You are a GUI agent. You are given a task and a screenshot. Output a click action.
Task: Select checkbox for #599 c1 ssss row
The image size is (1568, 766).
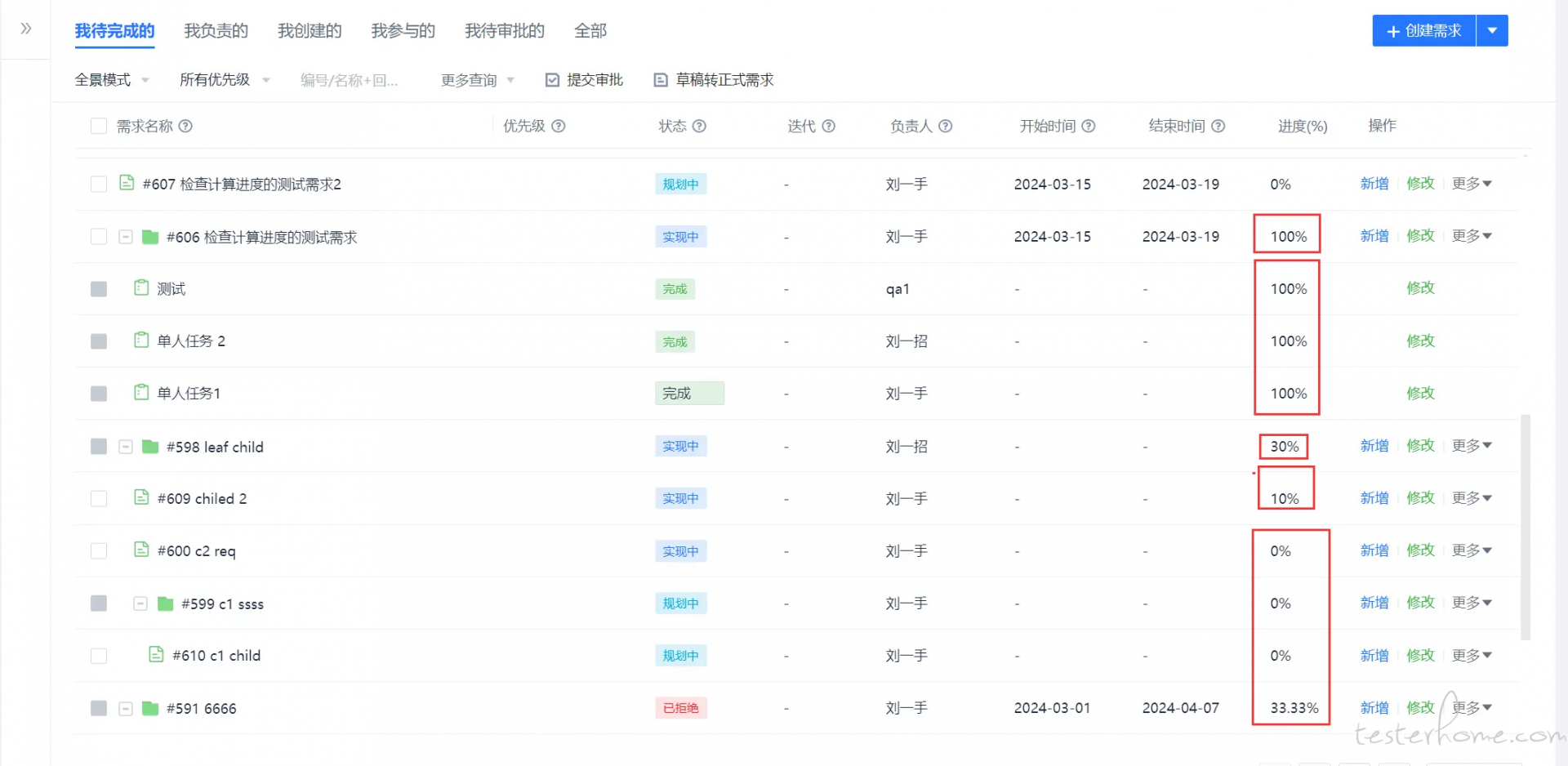click(x=99, y=603)
